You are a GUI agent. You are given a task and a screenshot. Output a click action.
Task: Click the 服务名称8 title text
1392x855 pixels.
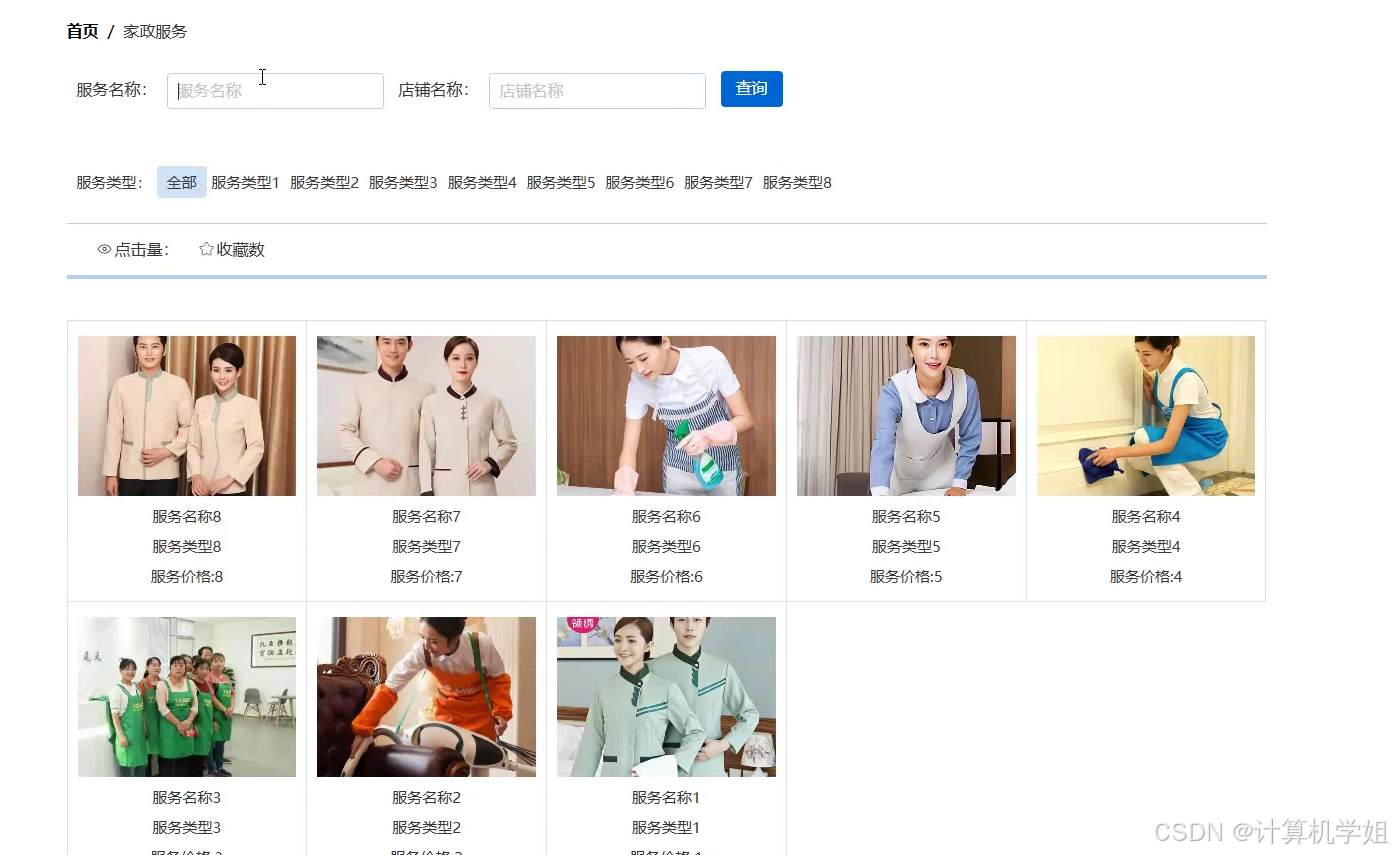tap(187, 517)
